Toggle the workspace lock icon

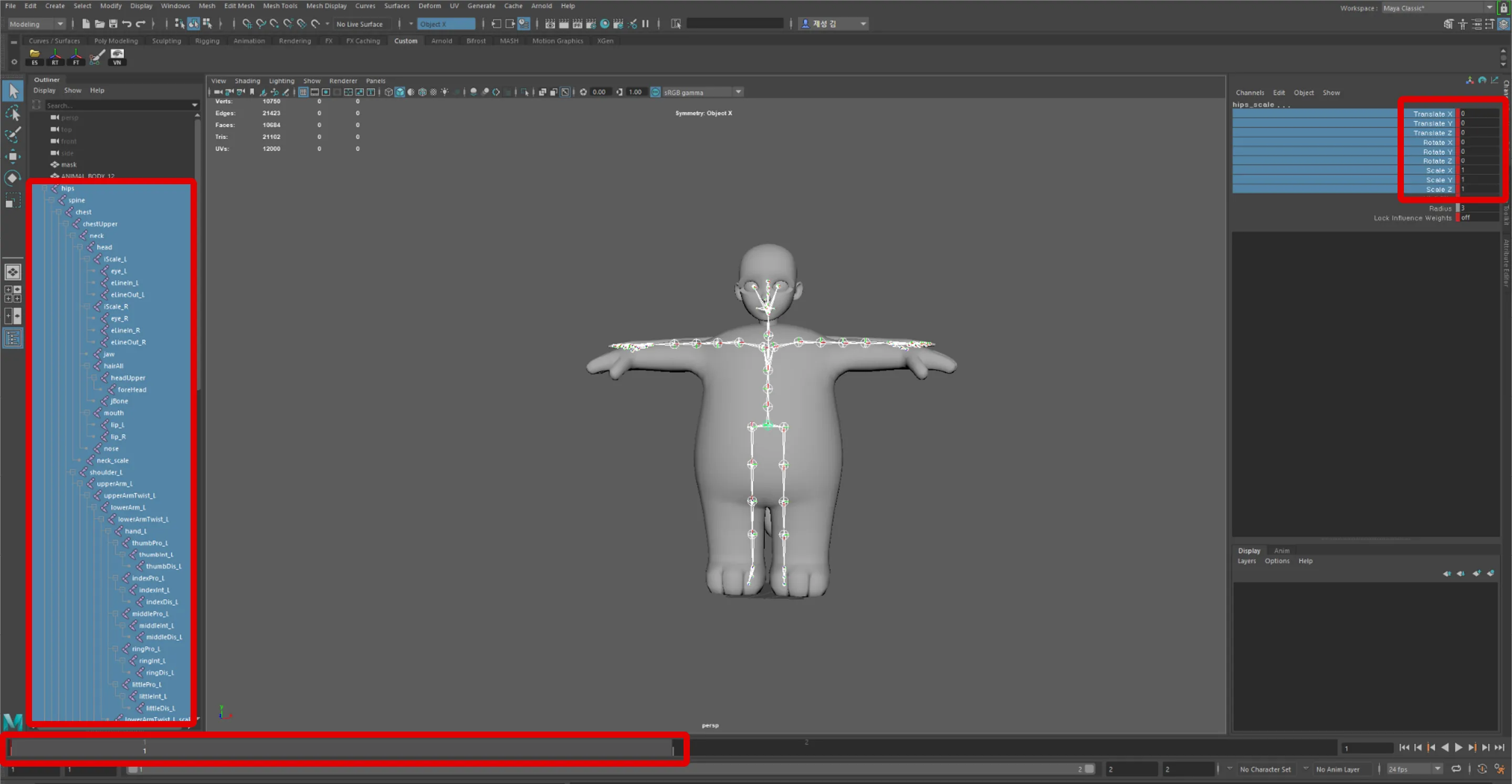pos(1504,8)
